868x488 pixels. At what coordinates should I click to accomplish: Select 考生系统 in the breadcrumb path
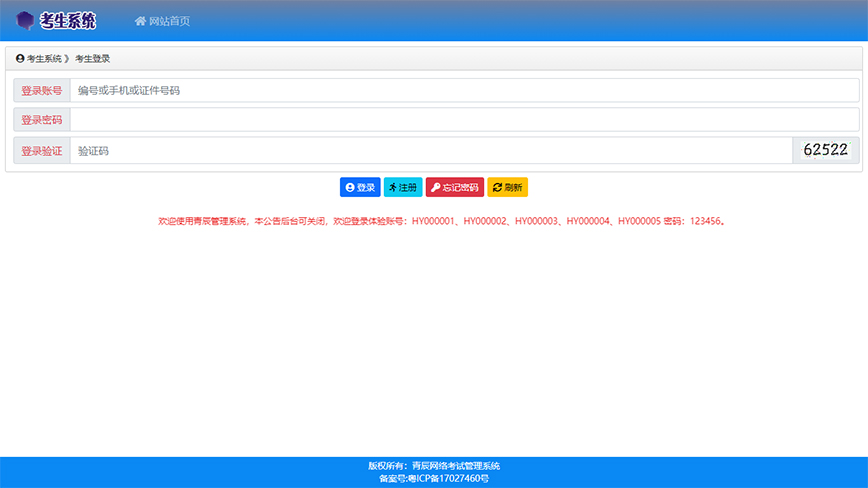click(x=44, y=59)
